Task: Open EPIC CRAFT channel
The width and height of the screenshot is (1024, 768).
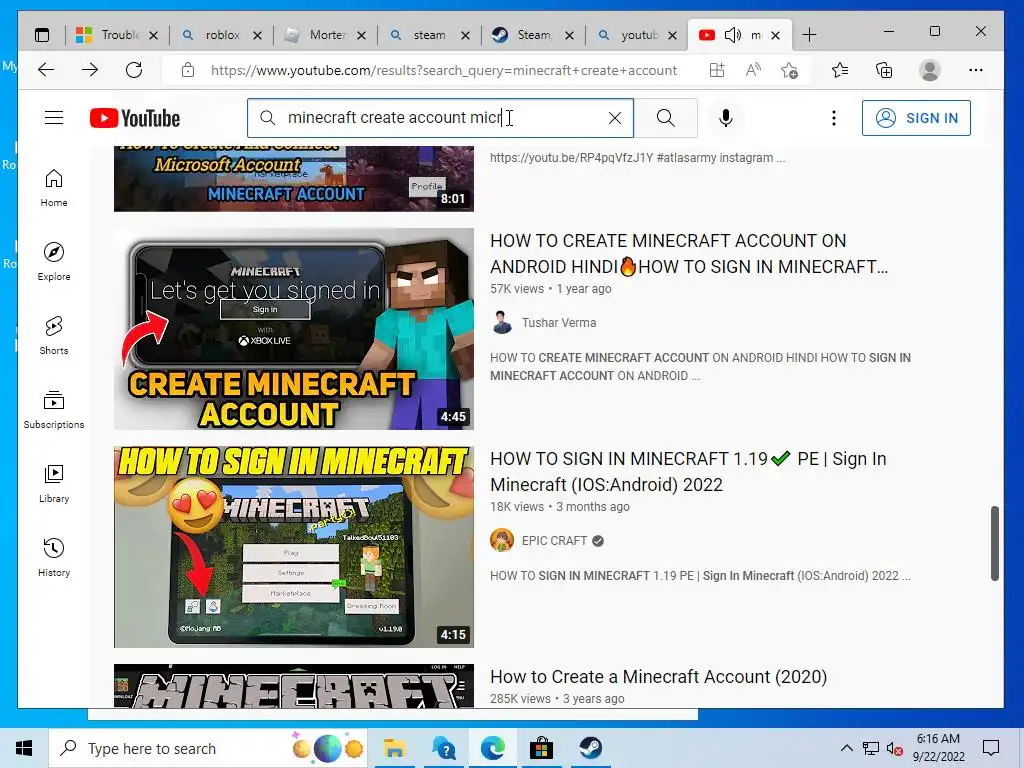Action: click(x=554, y=541)
